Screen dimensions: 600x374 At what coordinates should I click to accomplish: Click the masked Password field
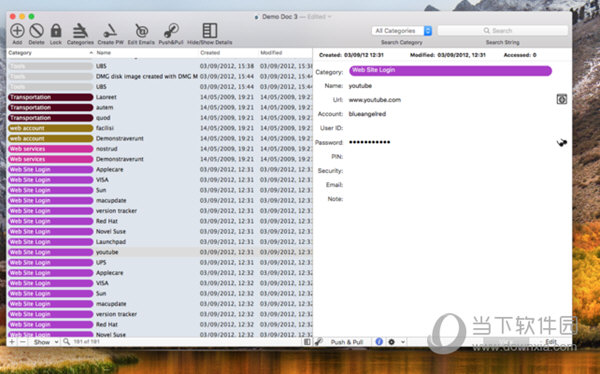(x=369, y=142)
